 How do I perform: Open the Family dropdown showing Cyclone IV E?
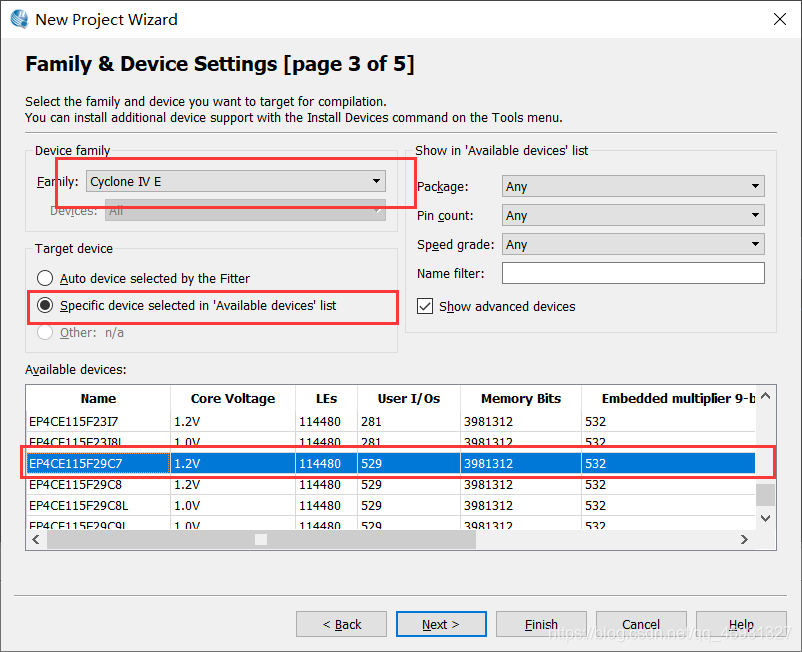pos(236,181)
